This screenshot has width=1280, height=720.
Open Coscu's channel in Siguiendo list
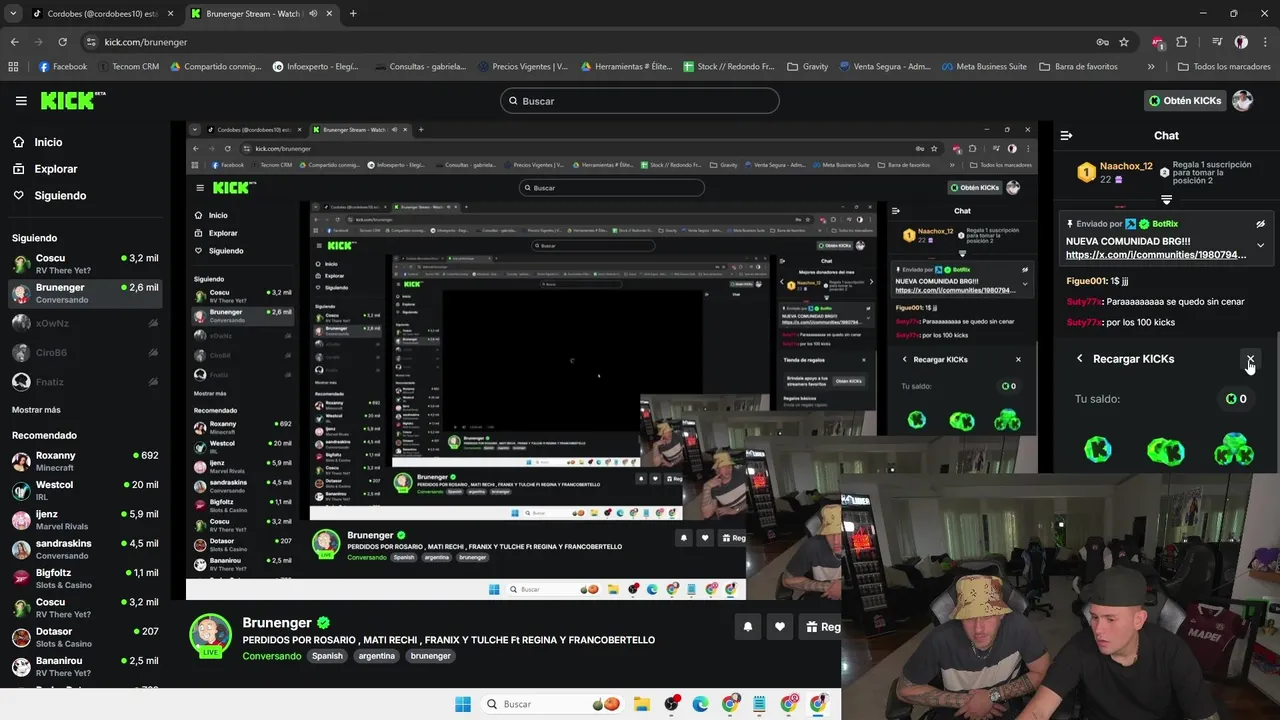click(84, 264)
